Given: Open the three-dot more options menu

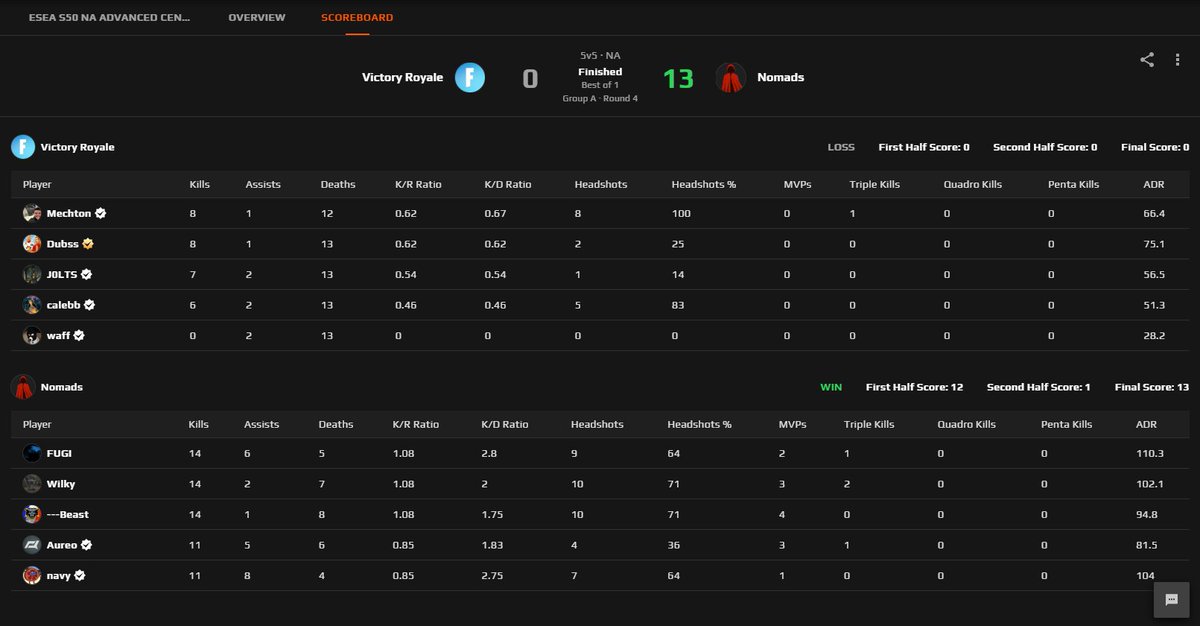Looking at the screenshot, I should pyautogui.click(x=1178, y=60).
